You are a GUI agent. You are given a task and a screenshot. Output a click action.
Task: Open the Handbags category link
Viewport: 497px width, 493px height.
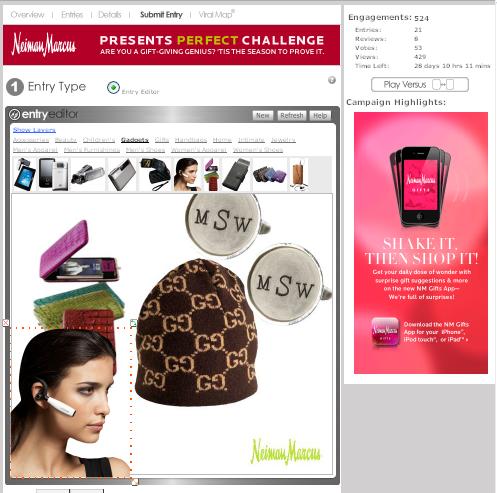(x=191, y=140)
